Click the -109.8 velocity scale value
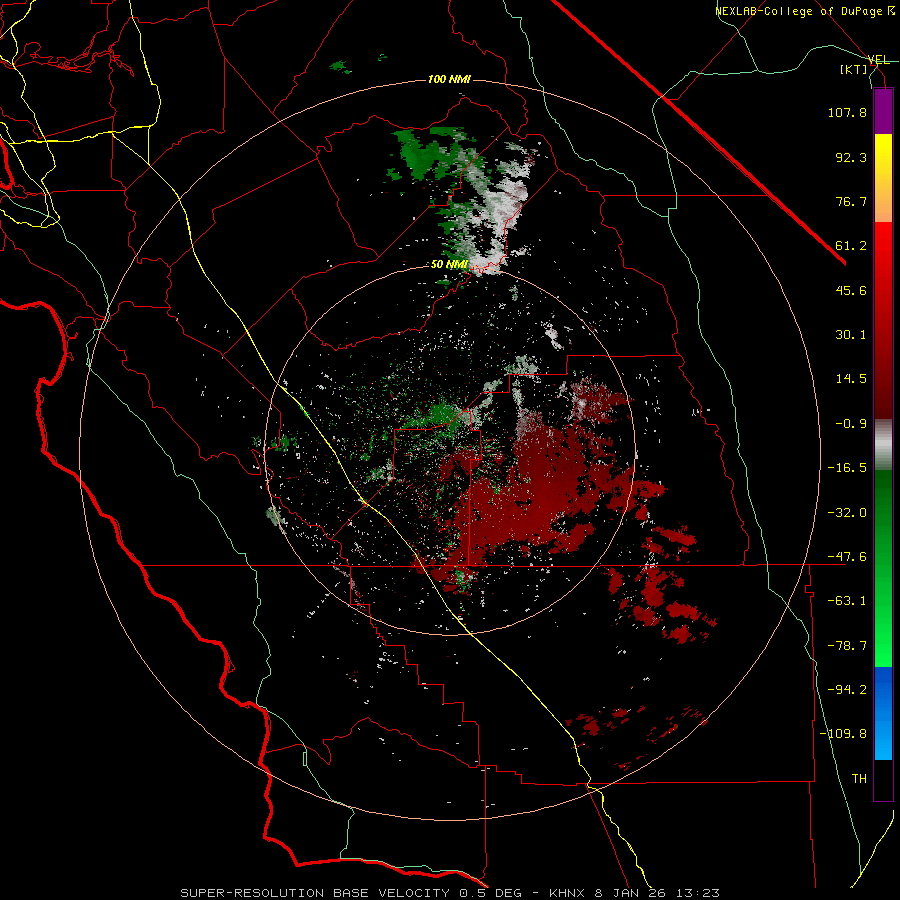Screen dimensions: 900x900 coord(843,734)
